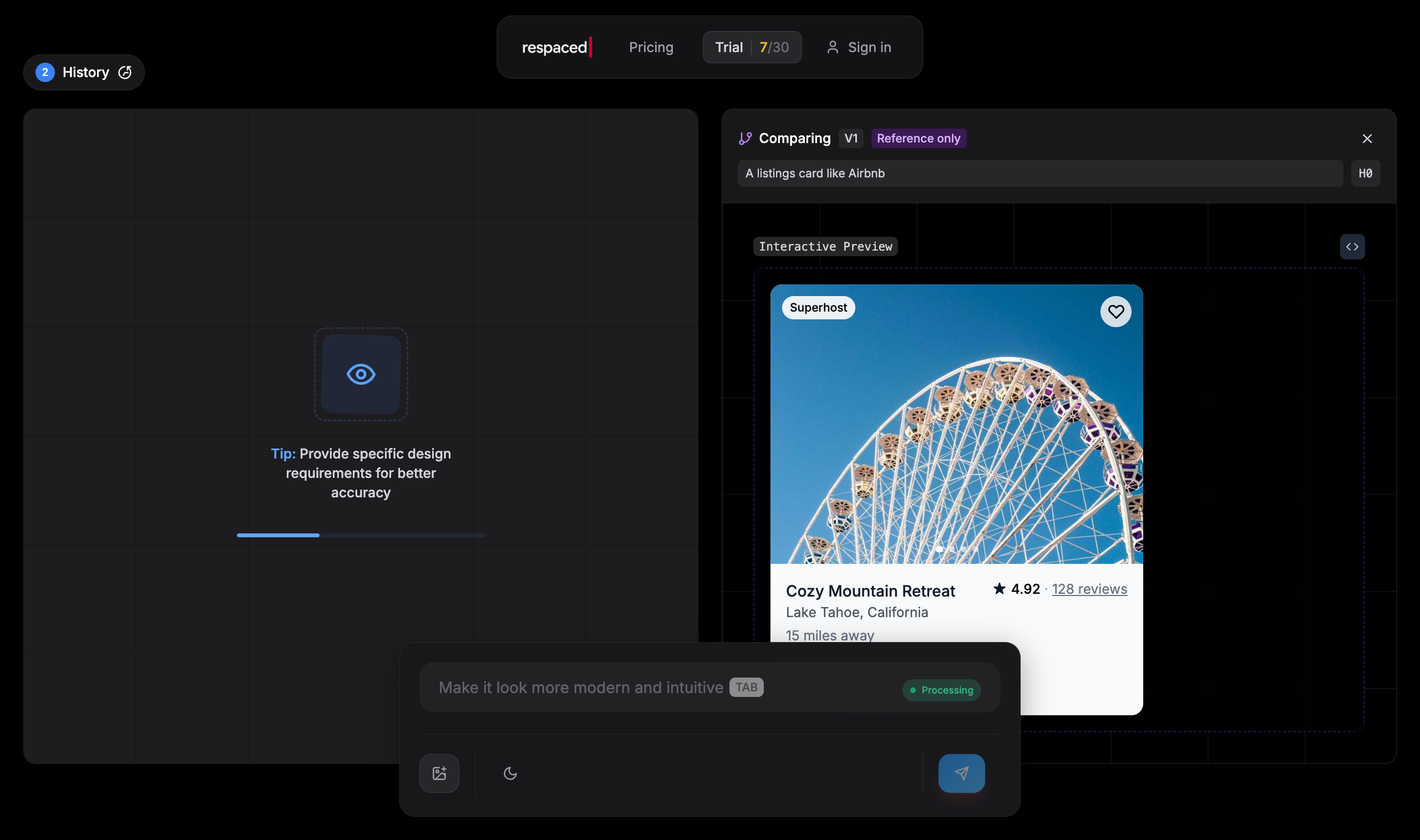Click the star rating icon
Viewport: 1420px width, 840px height.
point(1000,589)
